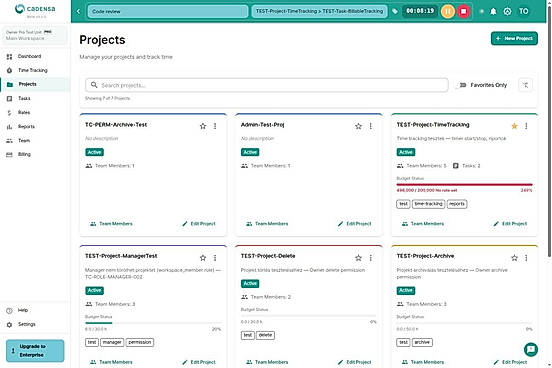Click the New Project button
The height and width of the screenshot is (368, 552).
click(514, 38)
